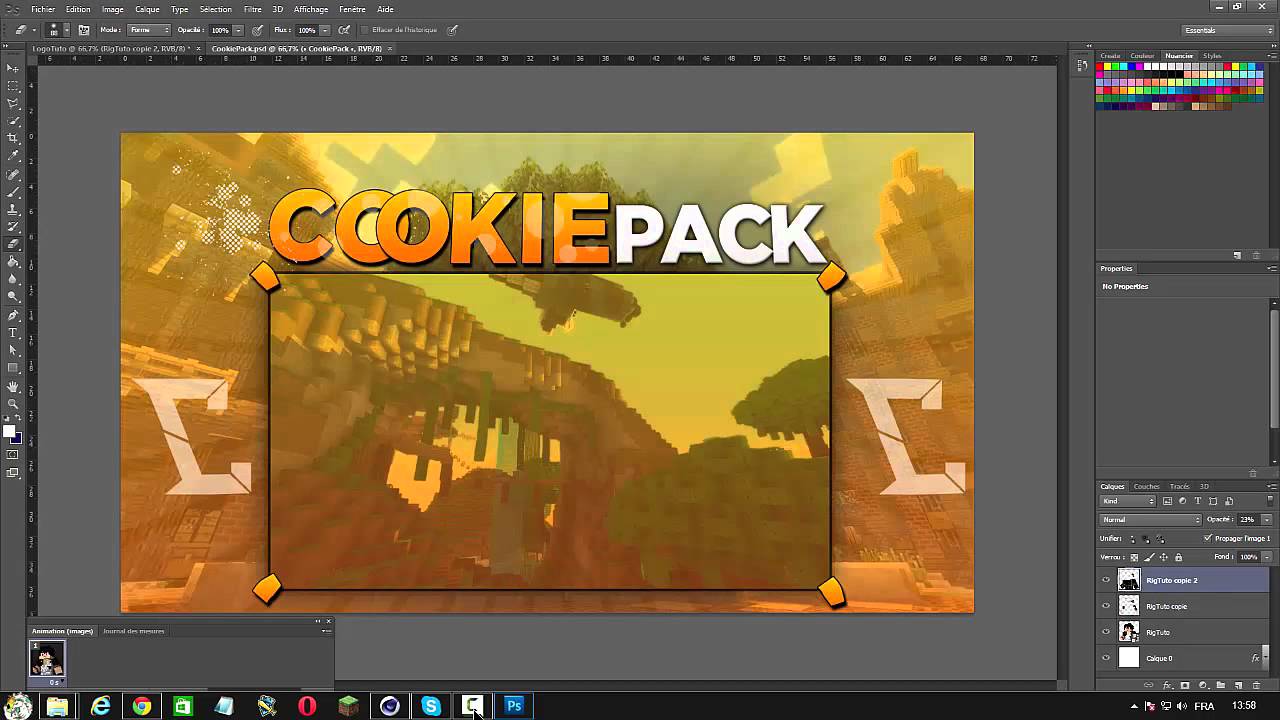
Task: Select the Rectangular Marquee tool
Action: [13, 86]
